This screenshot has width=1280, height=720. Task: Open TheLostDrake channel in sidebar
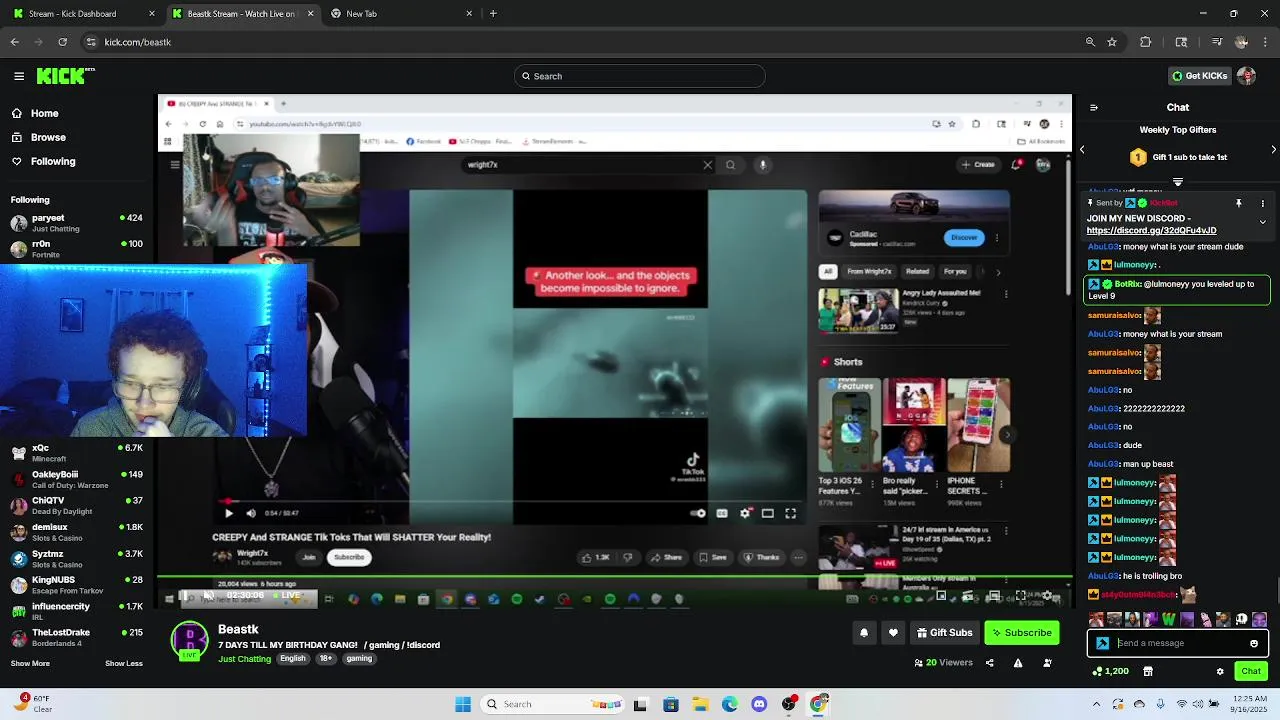pyautogui.click(x=76, y=637)
